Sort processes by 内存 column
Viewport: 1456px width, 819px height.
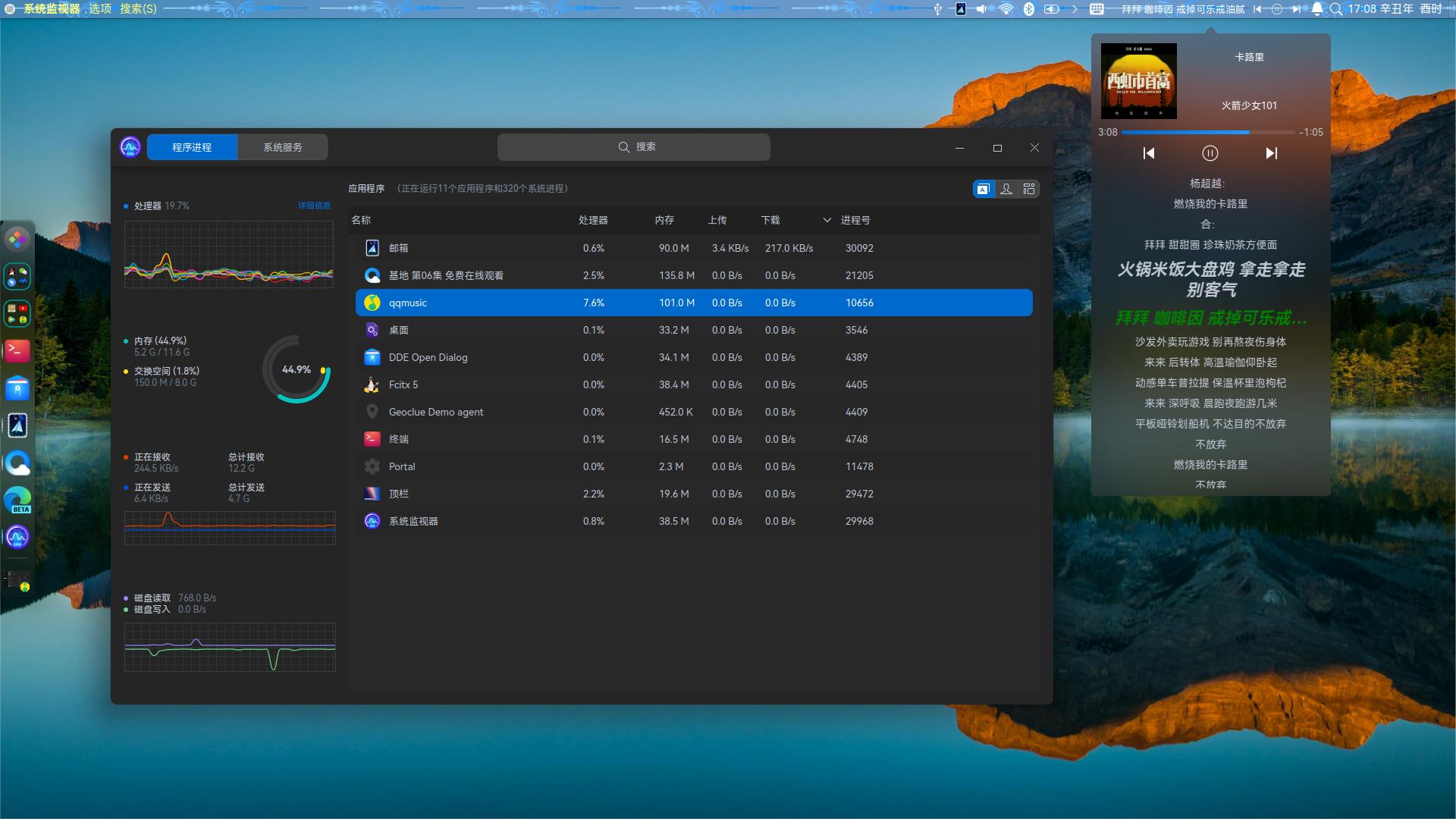click(x=664, y=220)
